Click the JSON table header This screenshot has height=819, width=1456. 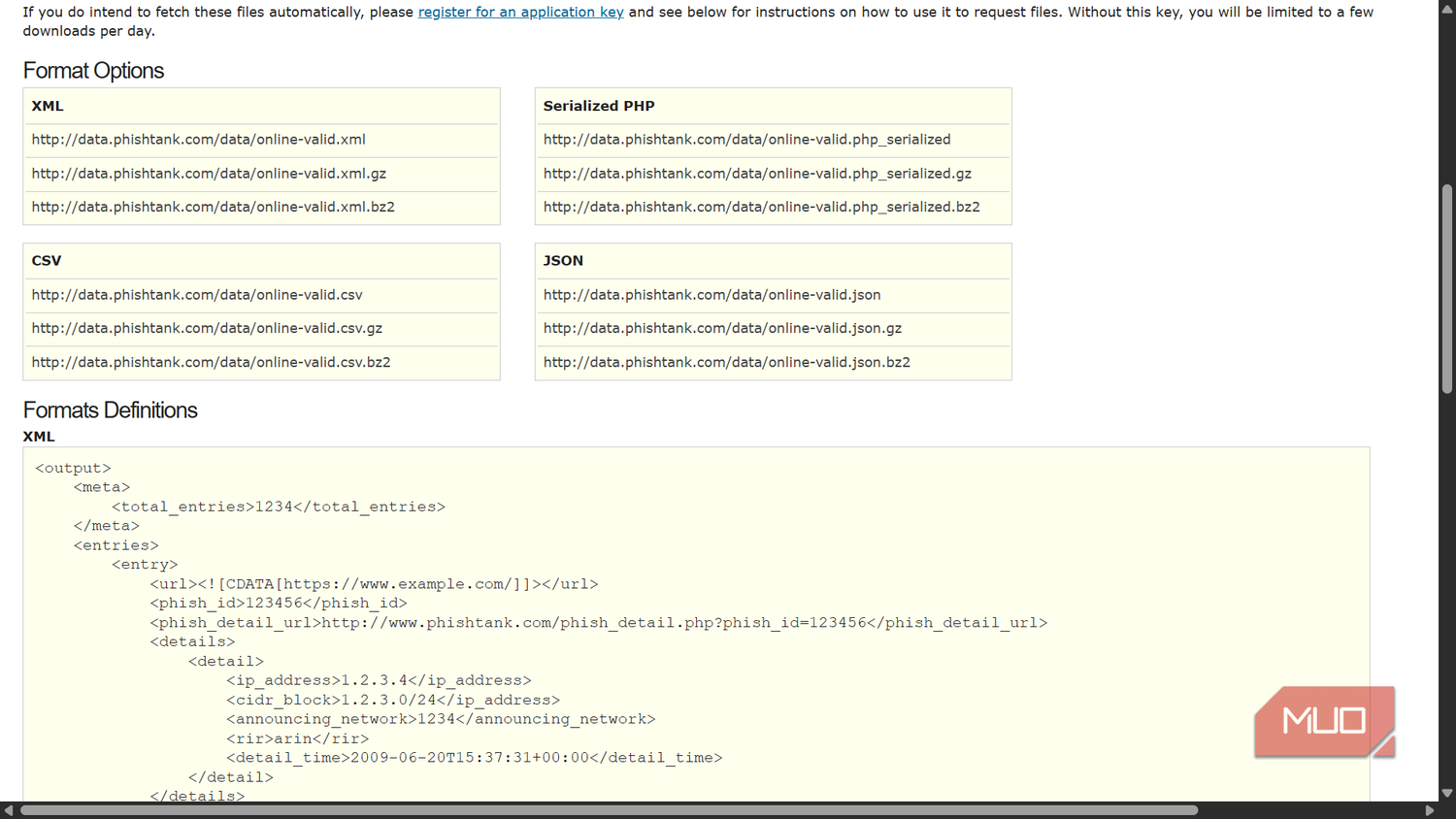(563, 261)
